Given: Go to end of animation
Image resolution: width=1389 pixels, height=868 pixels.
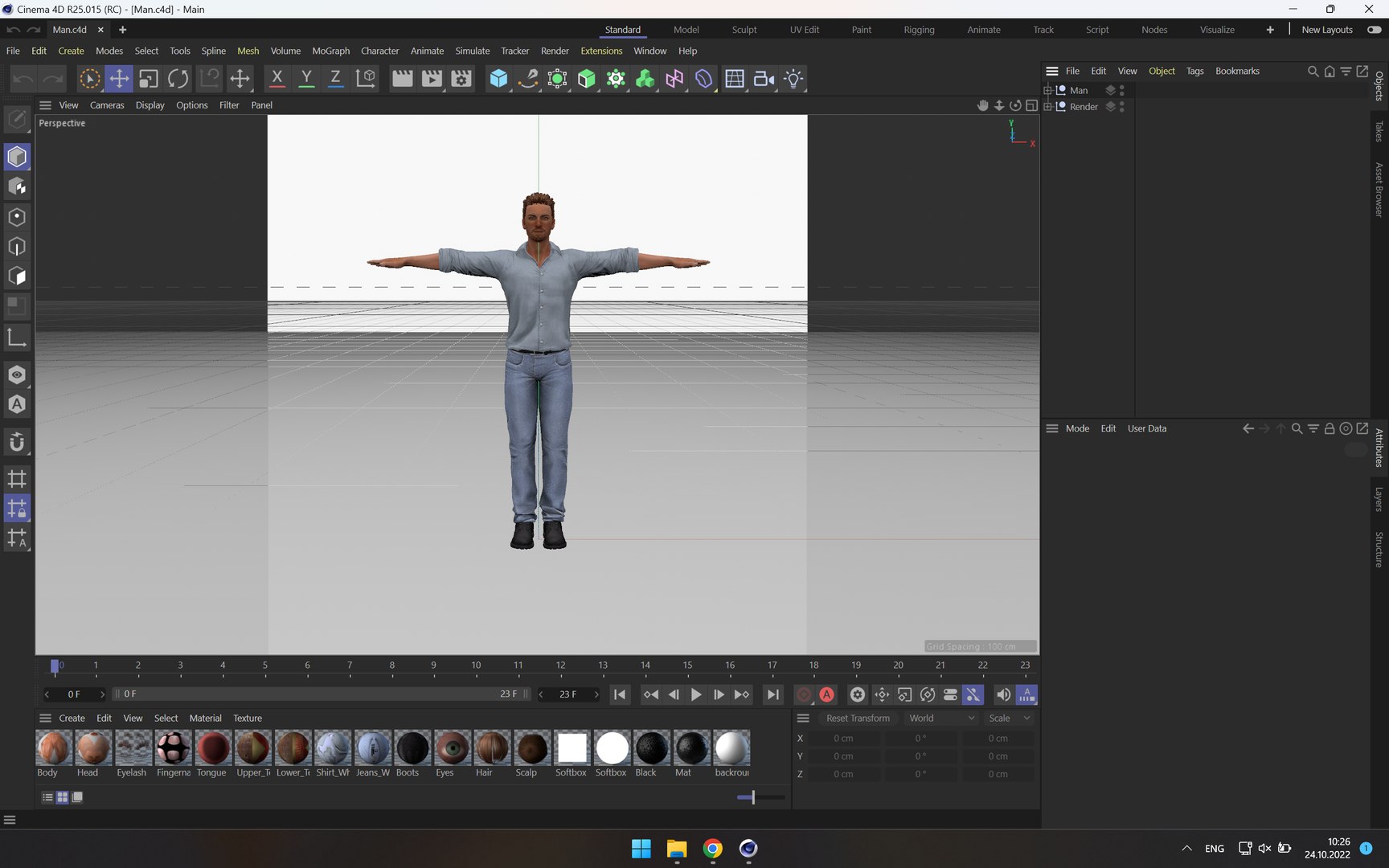Looking at the screenshot, I should [x=772, y=694].
